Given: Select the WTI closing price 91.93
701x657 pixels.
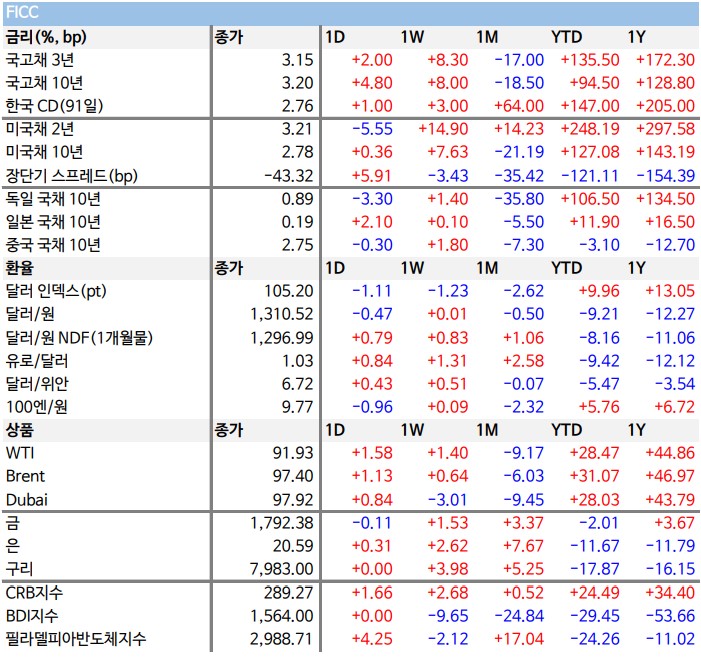Looking at the screenshot, I should [293, 453].
